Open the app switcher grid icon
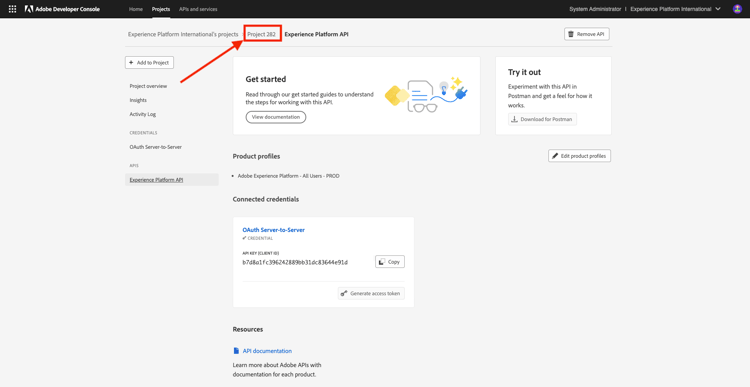Viewport: 750px width, 387px height. point(12,9)
